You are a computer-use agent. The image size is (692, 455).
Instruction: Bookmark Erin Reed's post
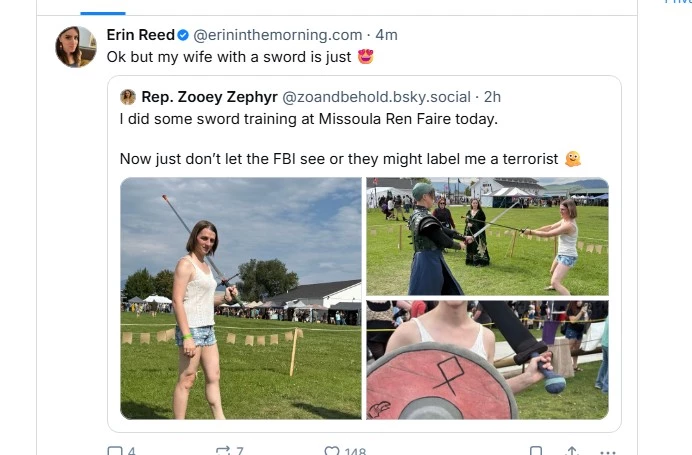click(537, 450)
